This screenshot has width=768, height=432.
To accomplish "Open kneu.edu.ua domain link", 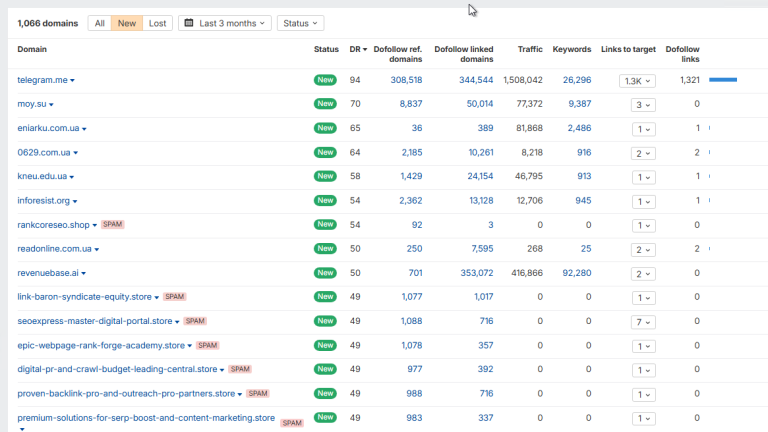I will (42, 176).
